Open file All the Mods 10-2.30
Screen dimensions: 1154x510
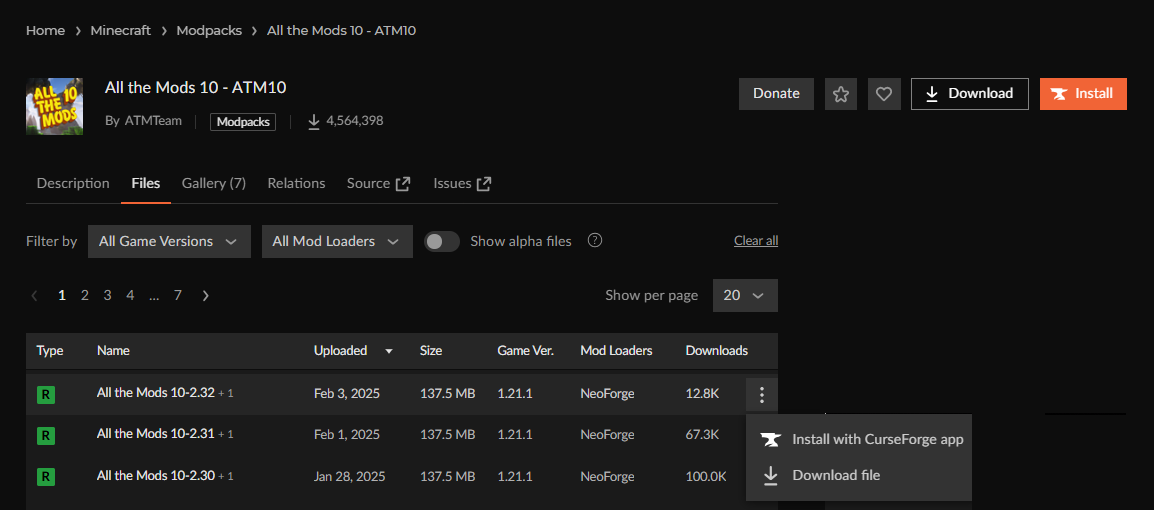tap(156, 476)
